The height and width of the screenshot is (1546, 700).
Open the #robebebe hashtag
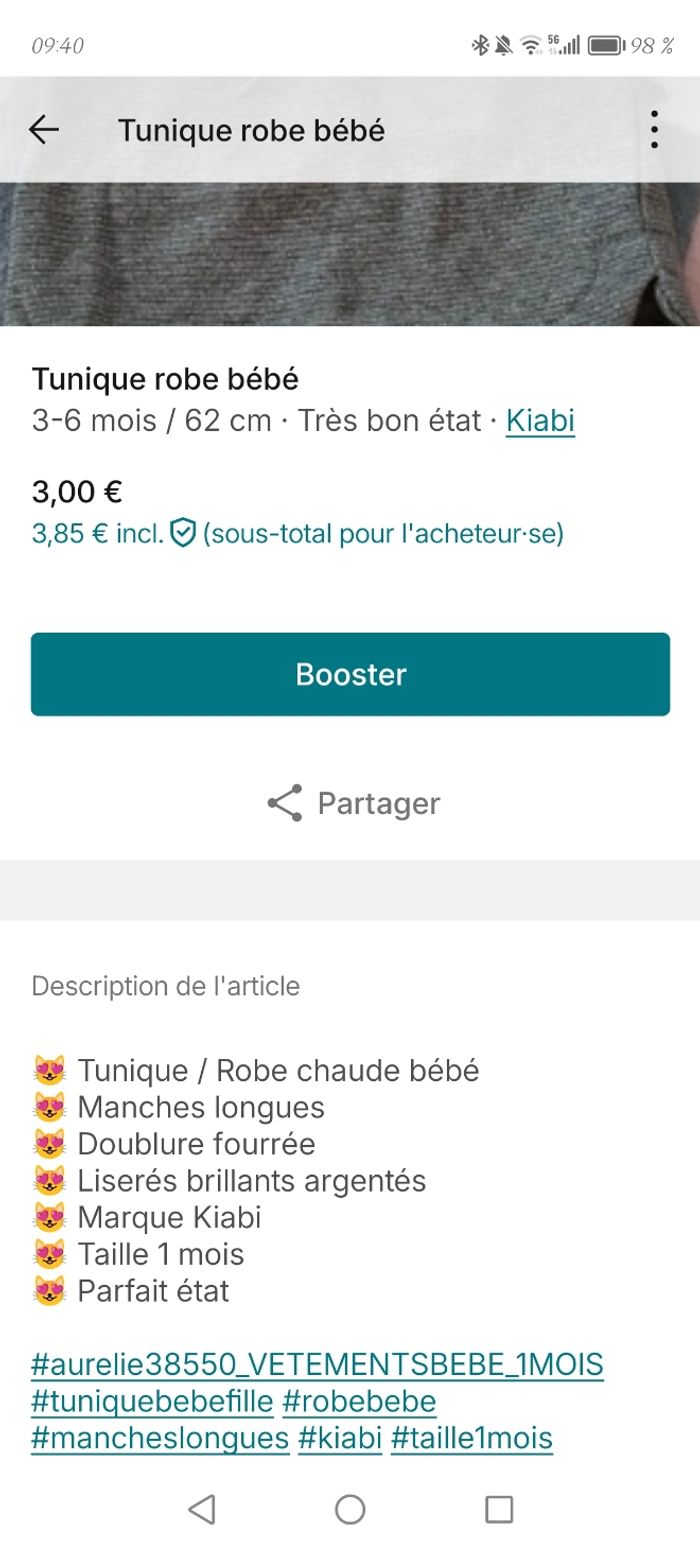[x=359, y=1401]
